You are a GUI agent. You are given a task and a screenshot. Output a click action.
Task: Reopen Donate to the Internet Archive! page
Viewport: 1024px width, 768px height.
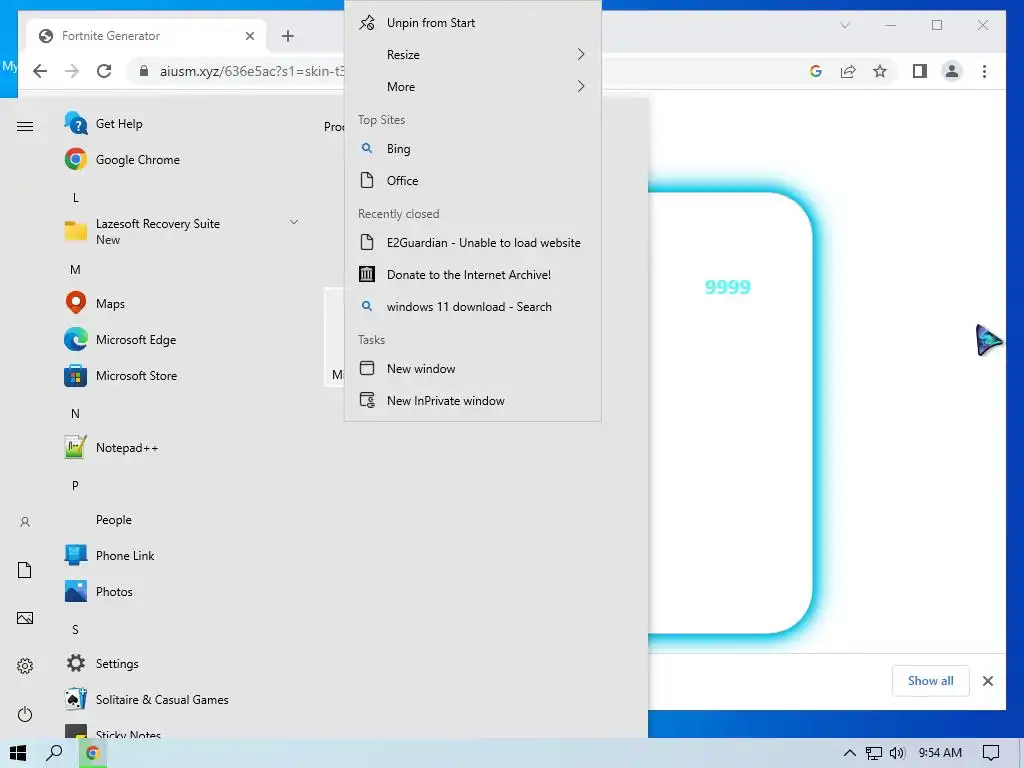[472, 275]
